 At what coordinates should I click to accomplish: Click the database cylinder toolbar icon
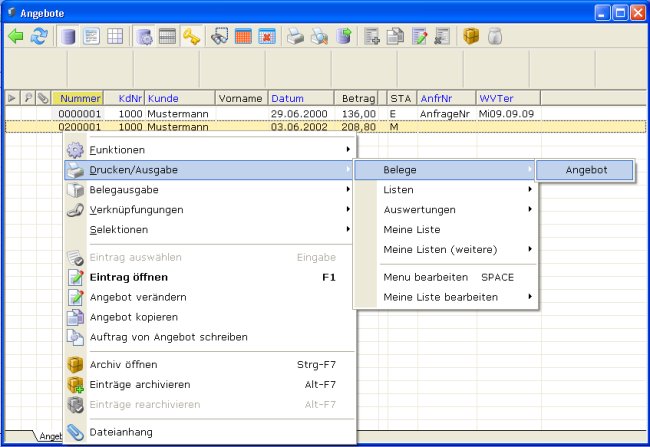pos(69,36)
